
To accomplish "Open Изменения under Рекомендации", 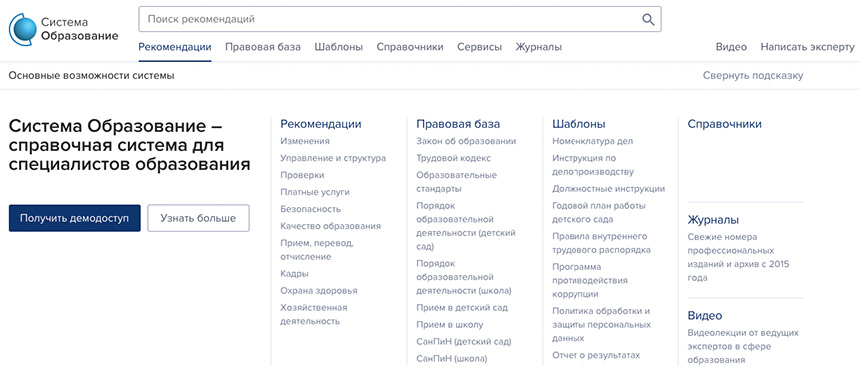I will [x=305, y=141].
